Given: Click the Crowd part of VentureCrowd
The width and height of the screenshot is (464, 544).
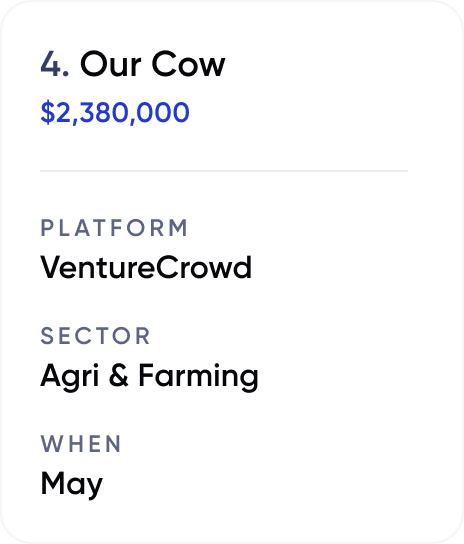Looking at the screenshot, I should (x=204, y=267).
